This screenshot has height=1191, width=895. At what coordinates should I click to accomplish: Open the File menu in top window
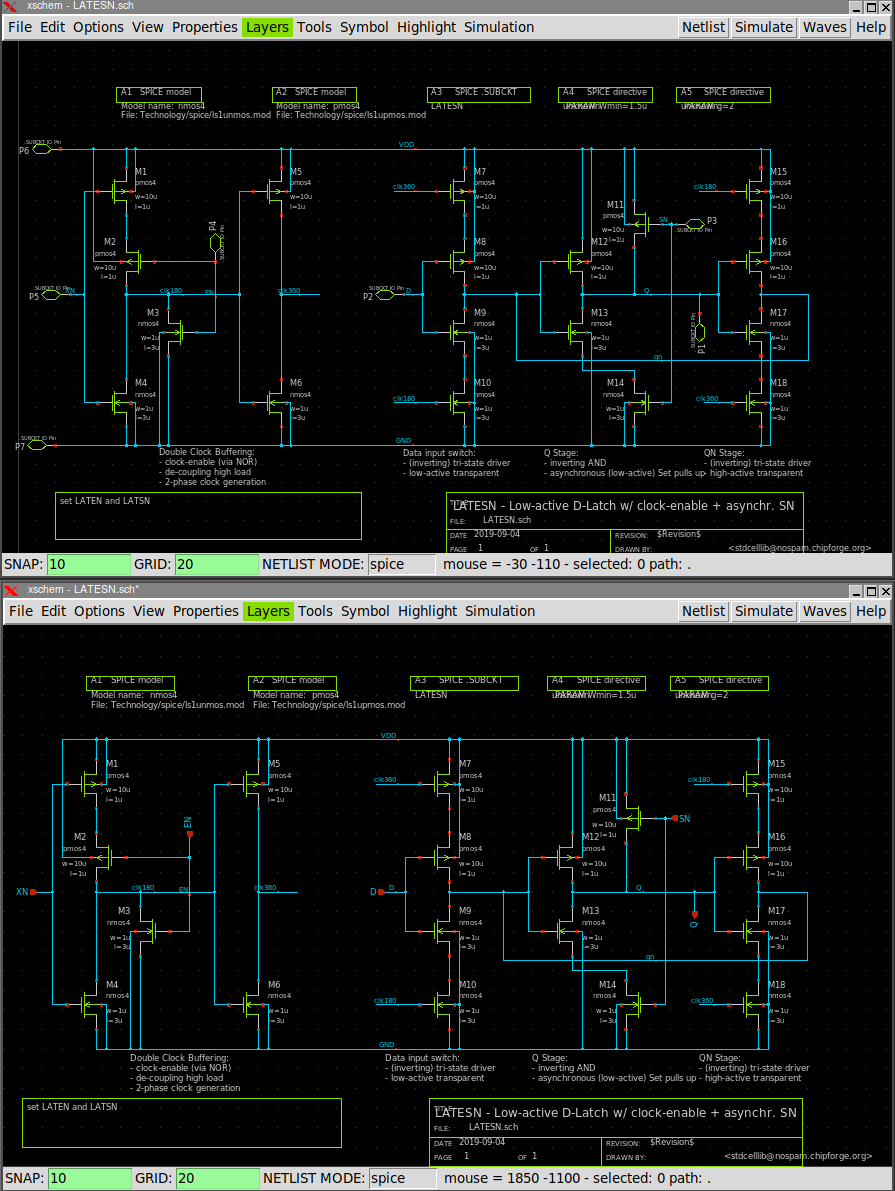pos(20,27)
